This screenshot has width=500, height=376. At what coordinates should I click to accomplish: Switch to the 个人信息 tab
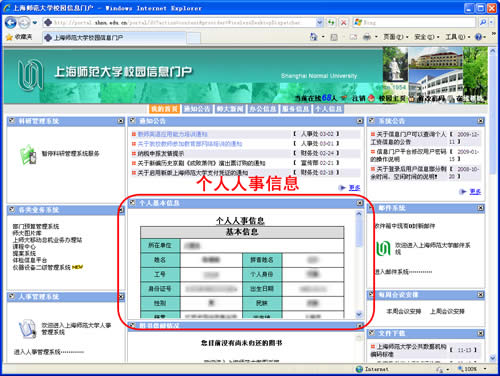[328, 109]
